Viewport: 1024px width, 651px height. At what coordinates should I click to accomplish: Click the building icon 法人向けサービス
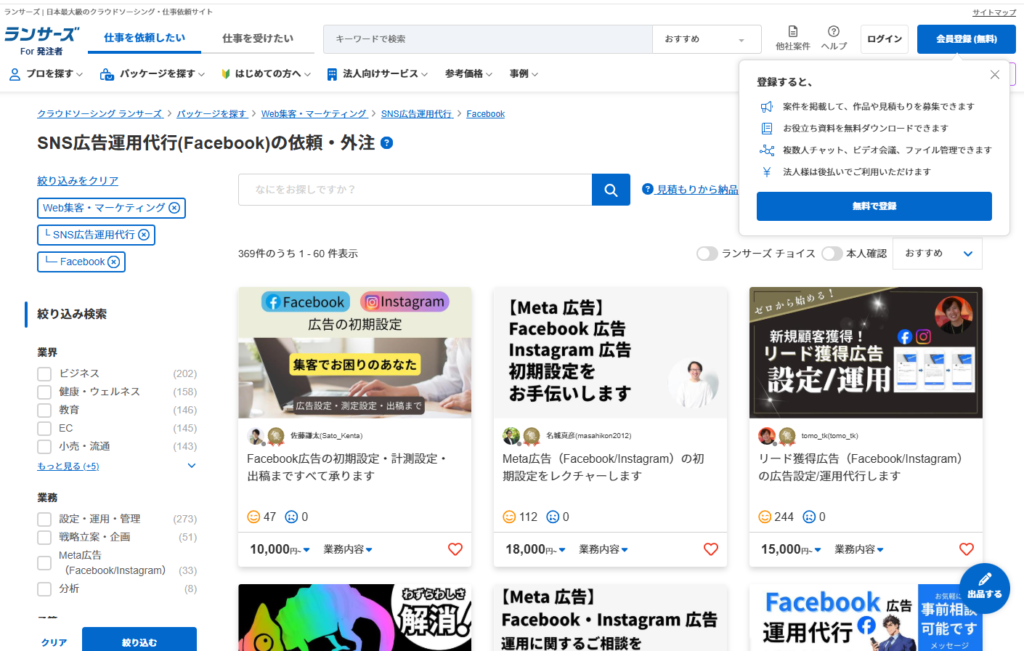point(332,74)
